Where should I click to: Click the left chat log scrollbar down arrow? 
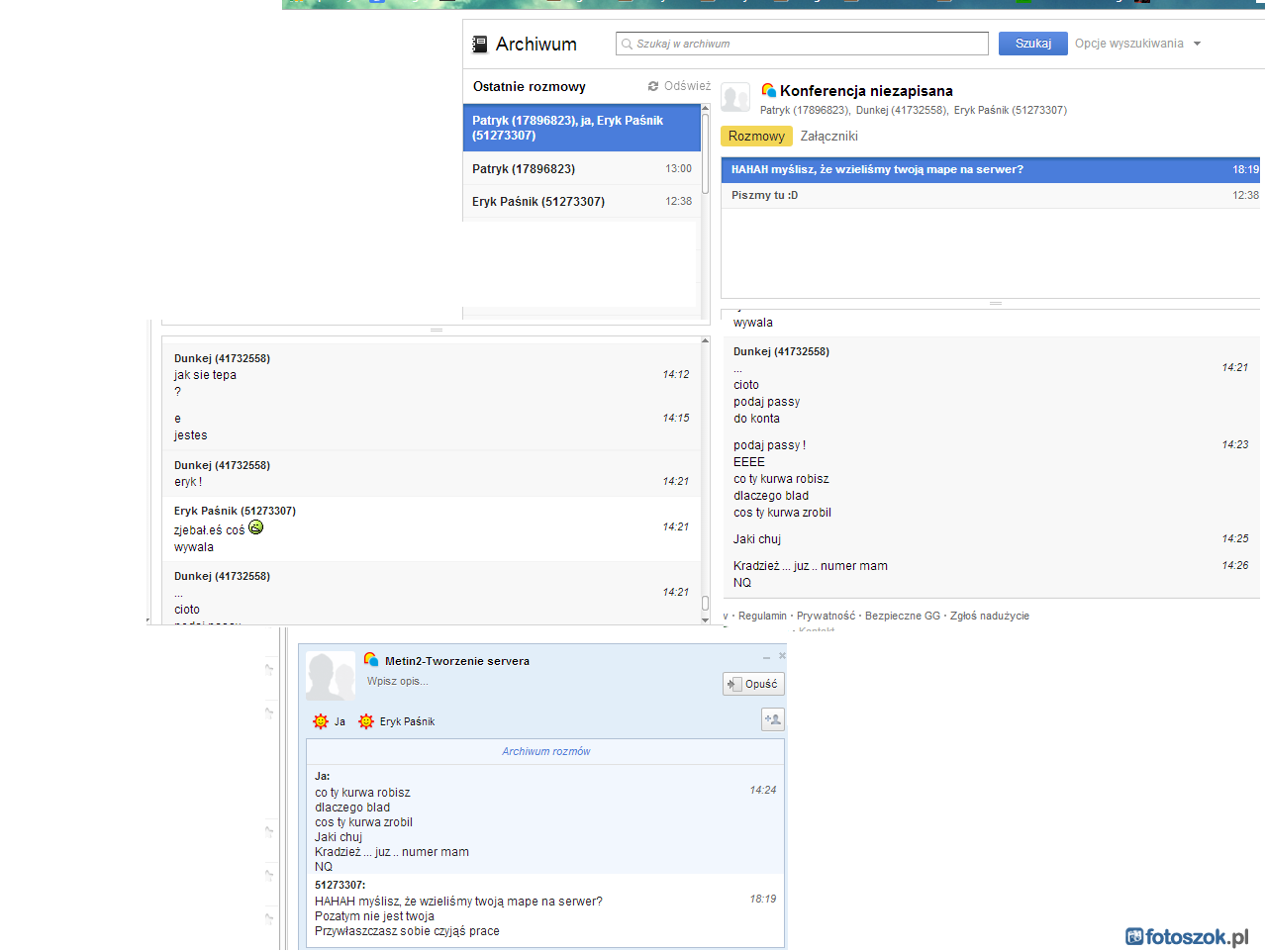pyautogui.click(x=705, y=619)
